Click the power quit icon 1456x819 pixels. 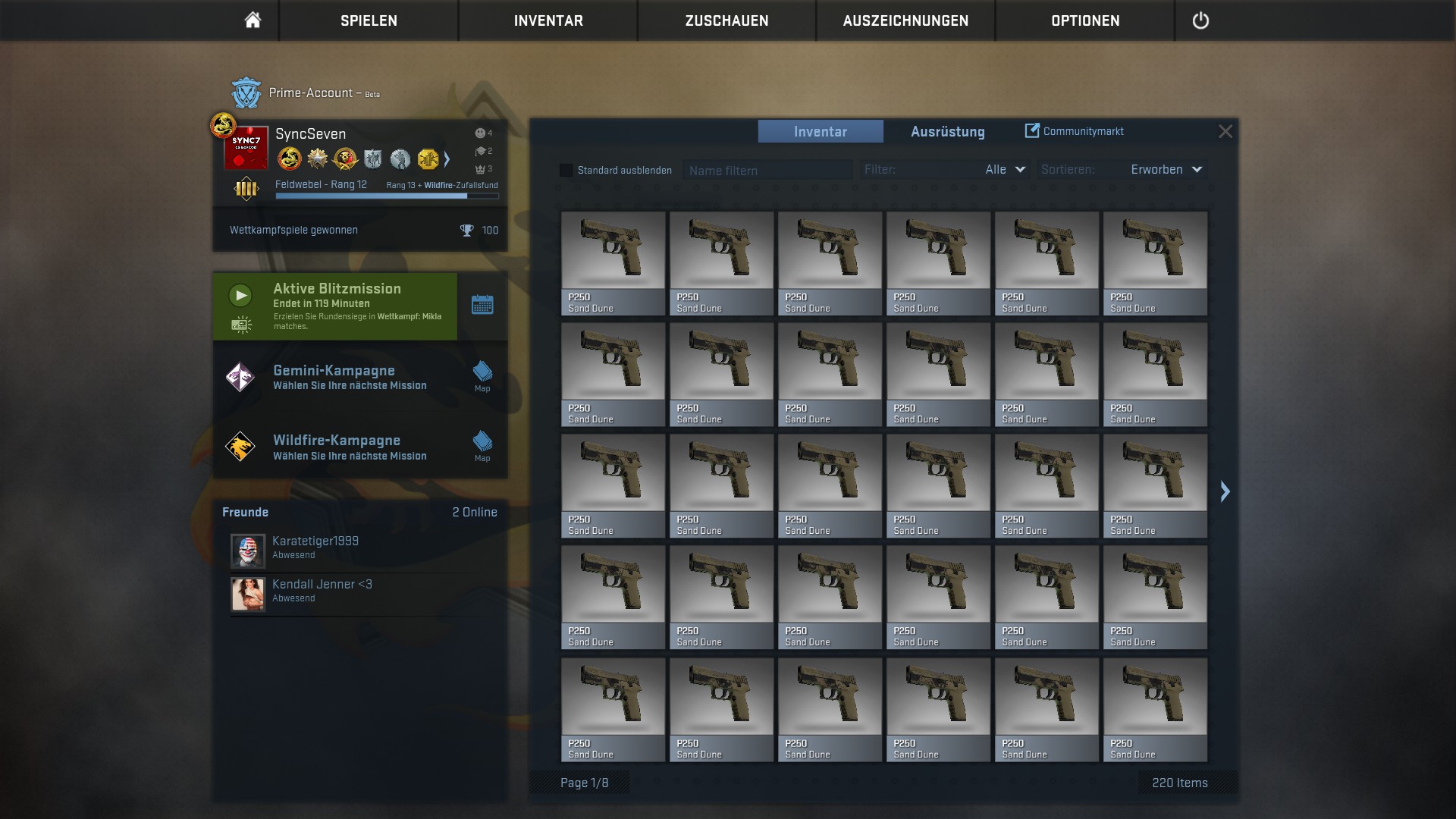(1200, 20)
